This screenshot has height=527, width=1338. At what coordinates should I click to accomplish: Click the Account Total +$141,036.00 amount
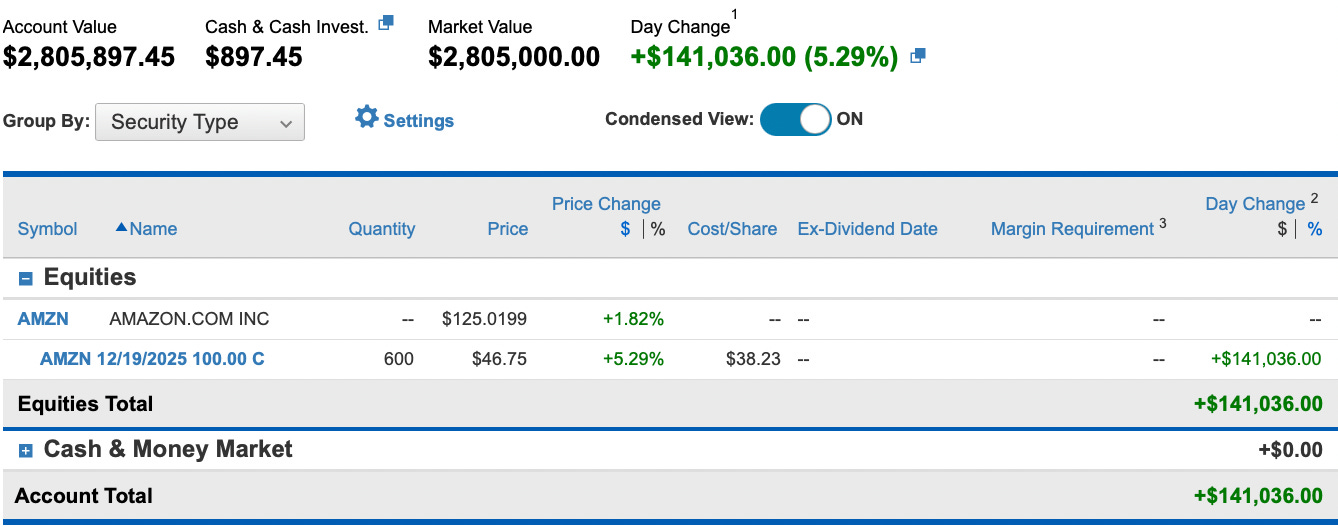point(1258,495)
